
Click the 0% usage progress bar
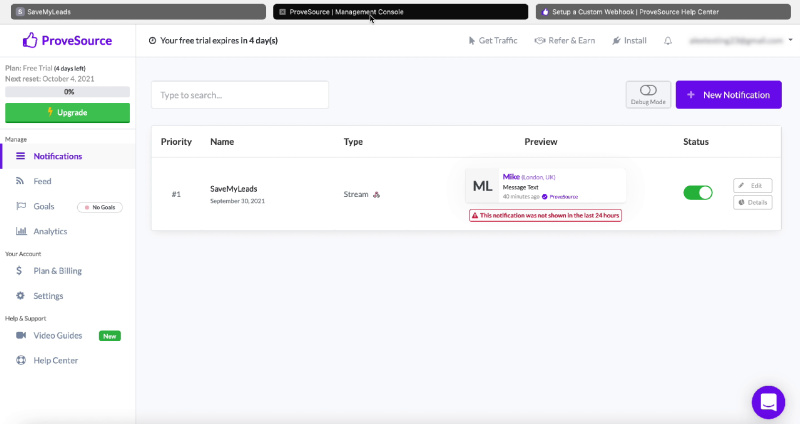click(67, 92)
